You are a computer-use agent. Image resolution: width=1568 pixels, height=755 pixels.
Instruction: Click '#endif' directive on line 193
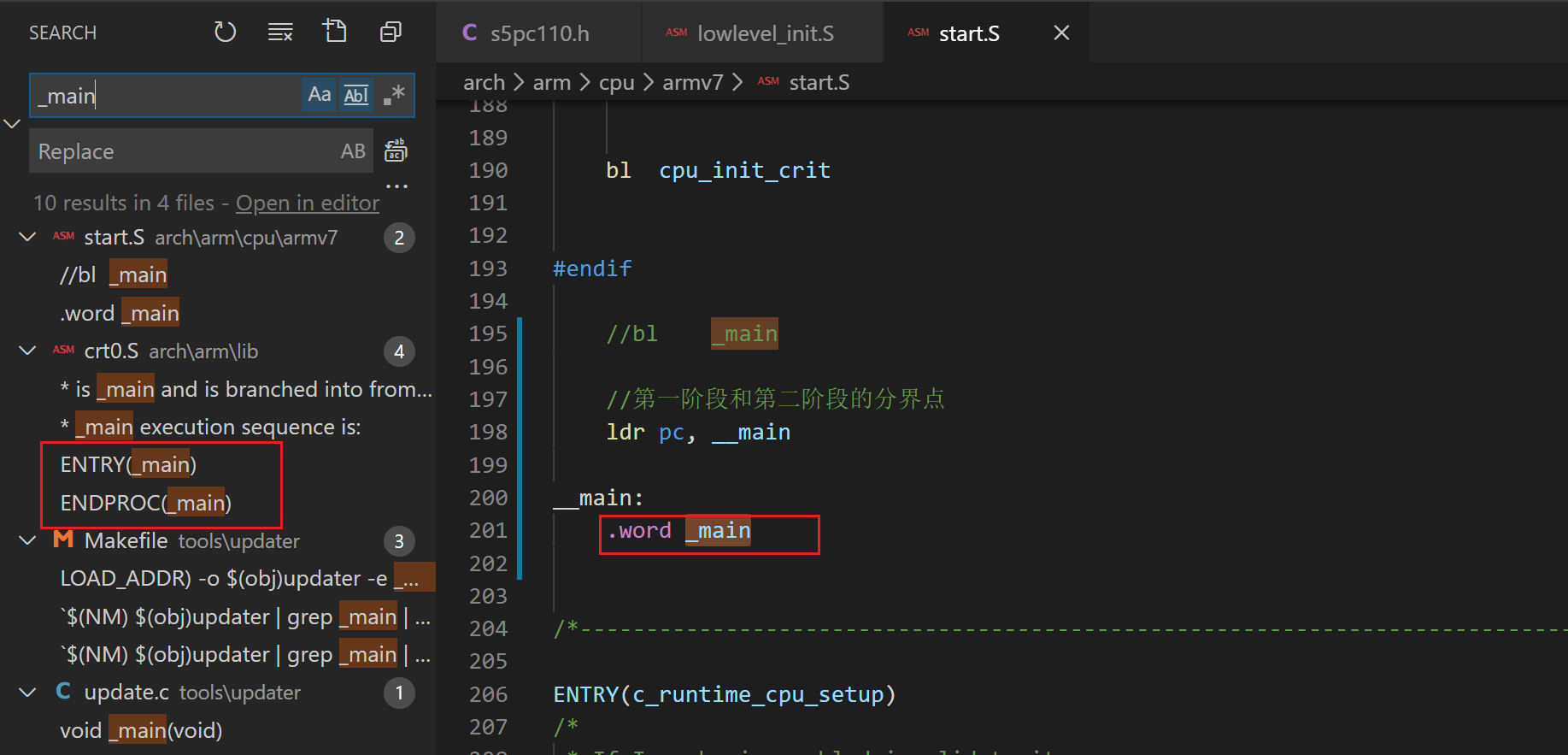[592, 268]
